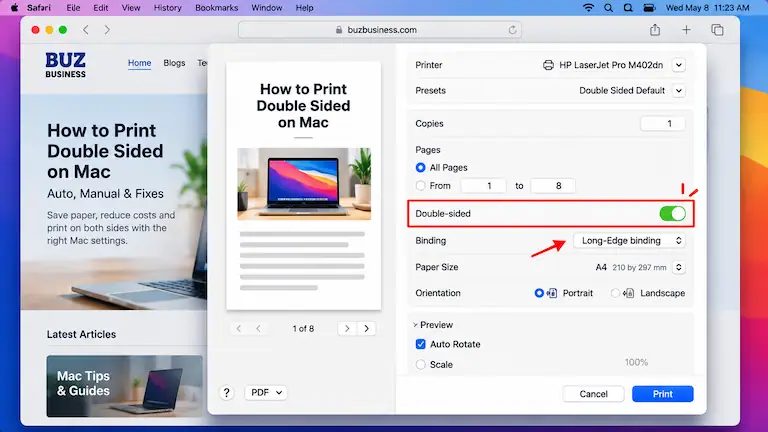This screenshot has width=768, height=432.
Task: Collapse the Preview section
Action: tap(415, 325)
